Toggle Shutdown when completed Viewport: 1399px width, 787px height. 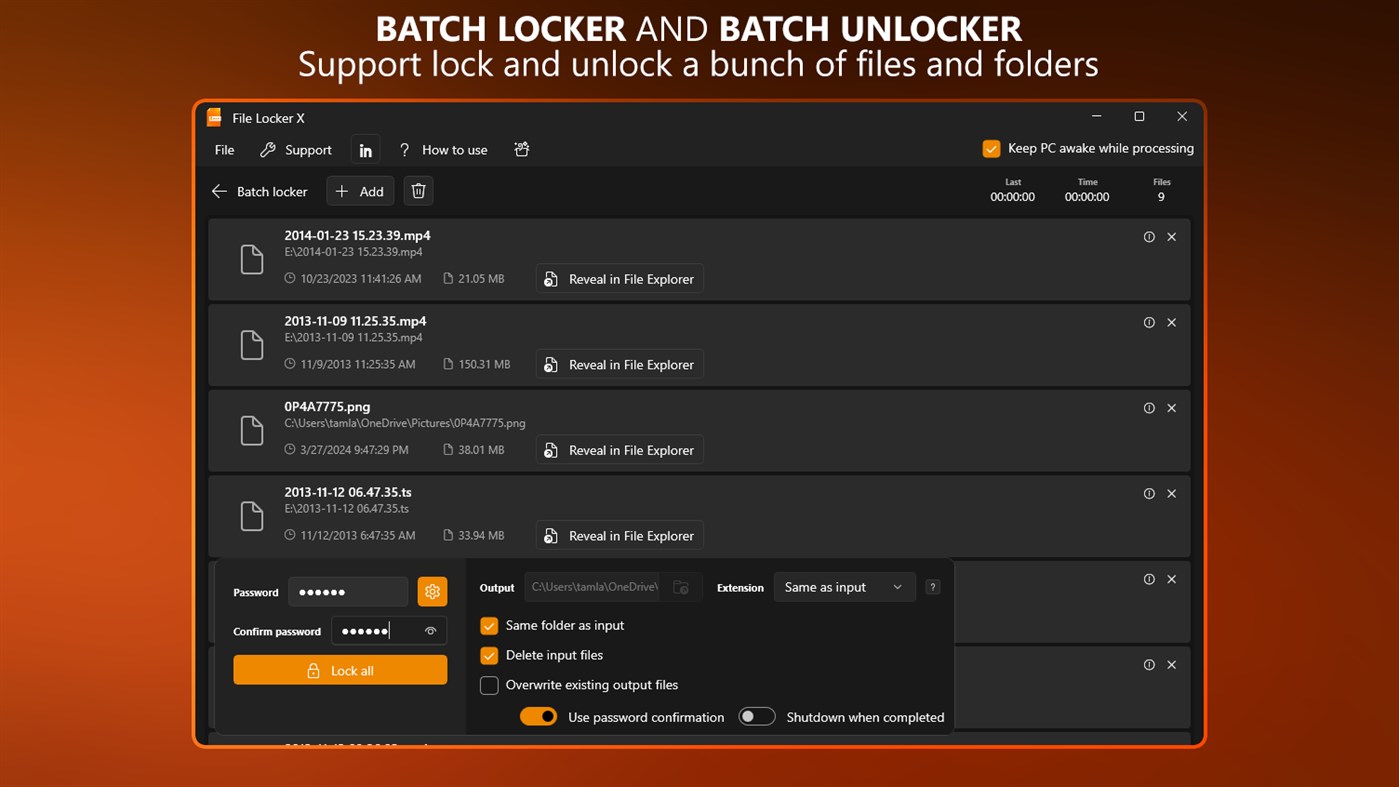point(757,716)
